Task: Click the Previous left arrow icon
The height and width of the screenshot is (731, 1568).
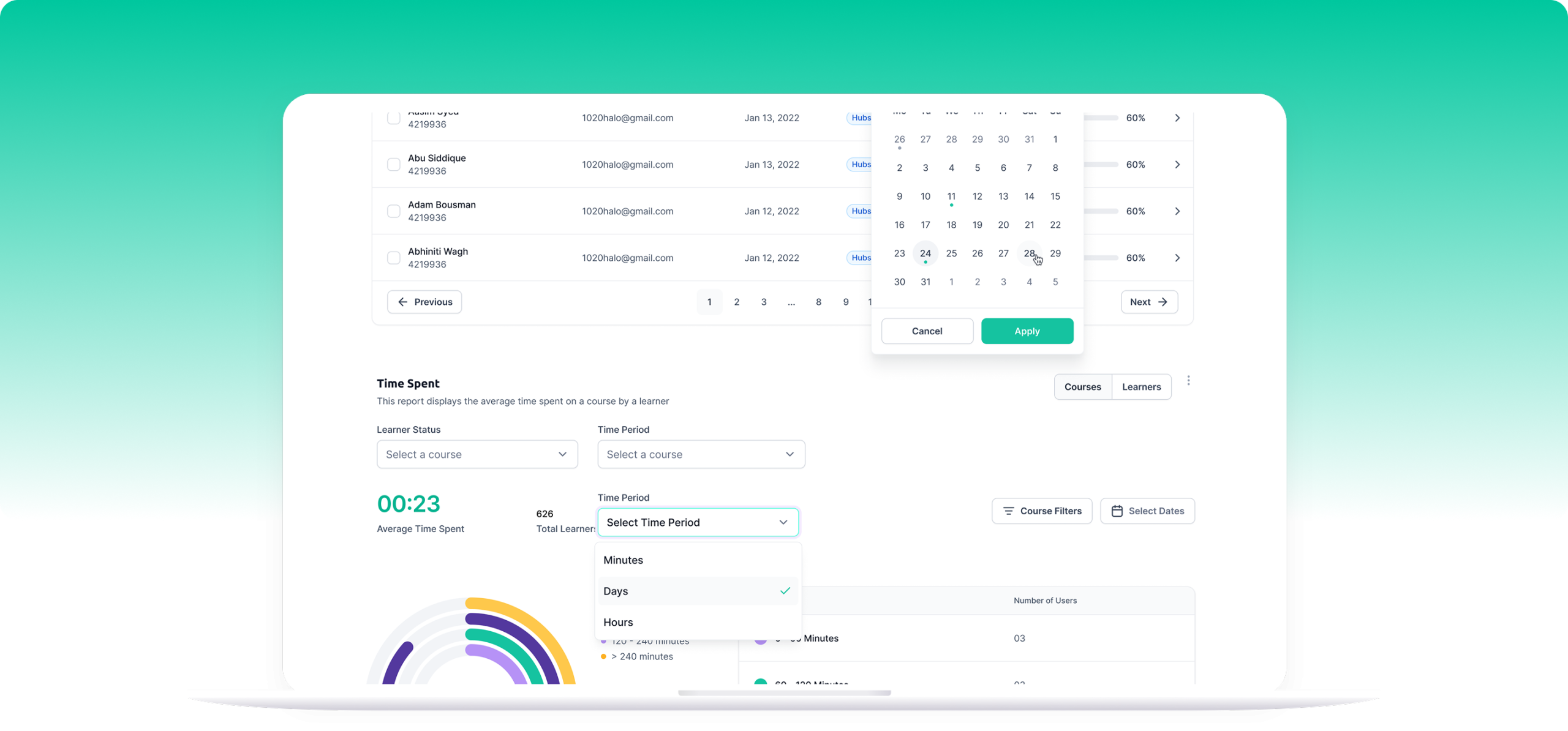Action: point(402,302)
